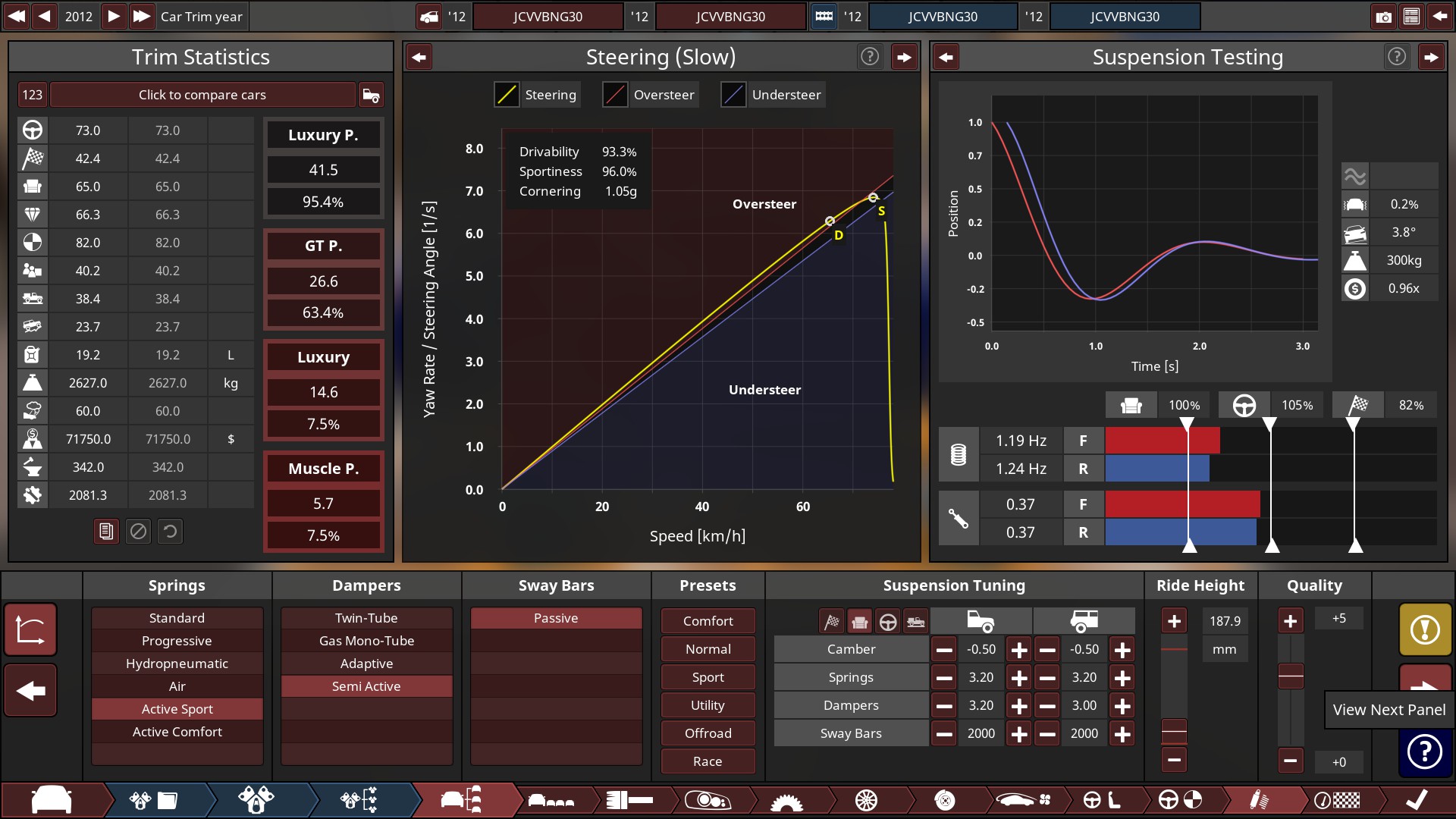This screenshot has height=819, width=1456.
Task: Click the exclamation warning icon button
Action: 1425,629
